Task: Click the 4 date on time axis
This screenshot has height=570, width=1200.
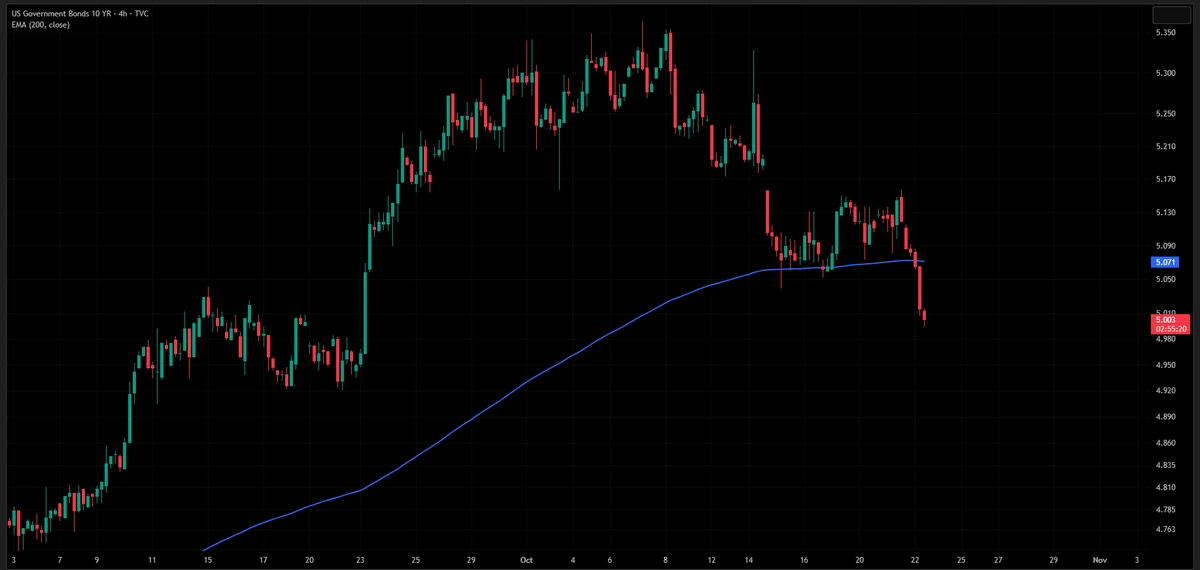Action: (x=573, y=561)
